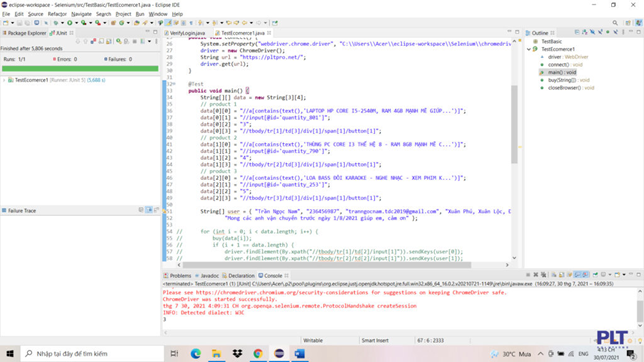Toggle Hide Static Members in Outline view

pos(600,32)
